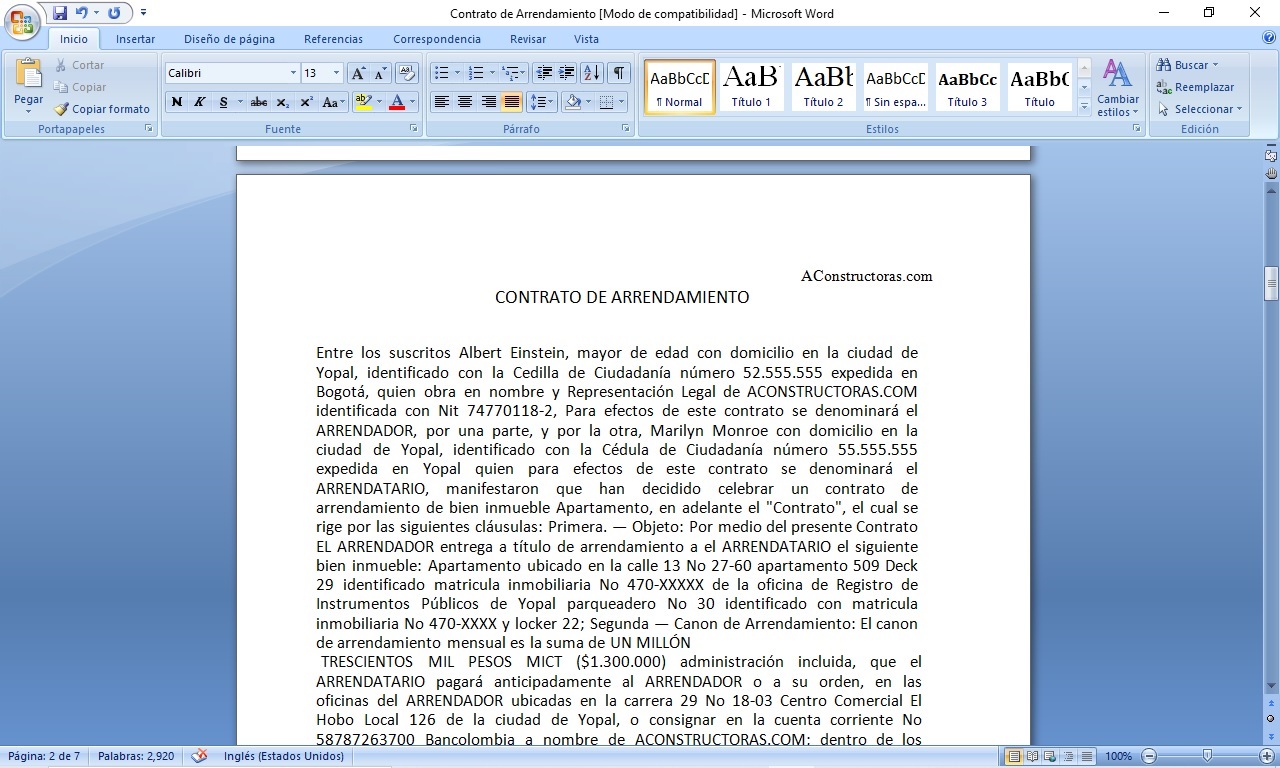
Task: Click spelling check icon in status bar
Action: coord(199,756)
